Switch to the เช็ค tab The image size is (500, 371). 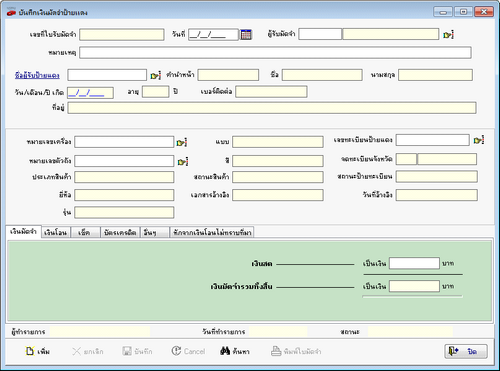85,232
